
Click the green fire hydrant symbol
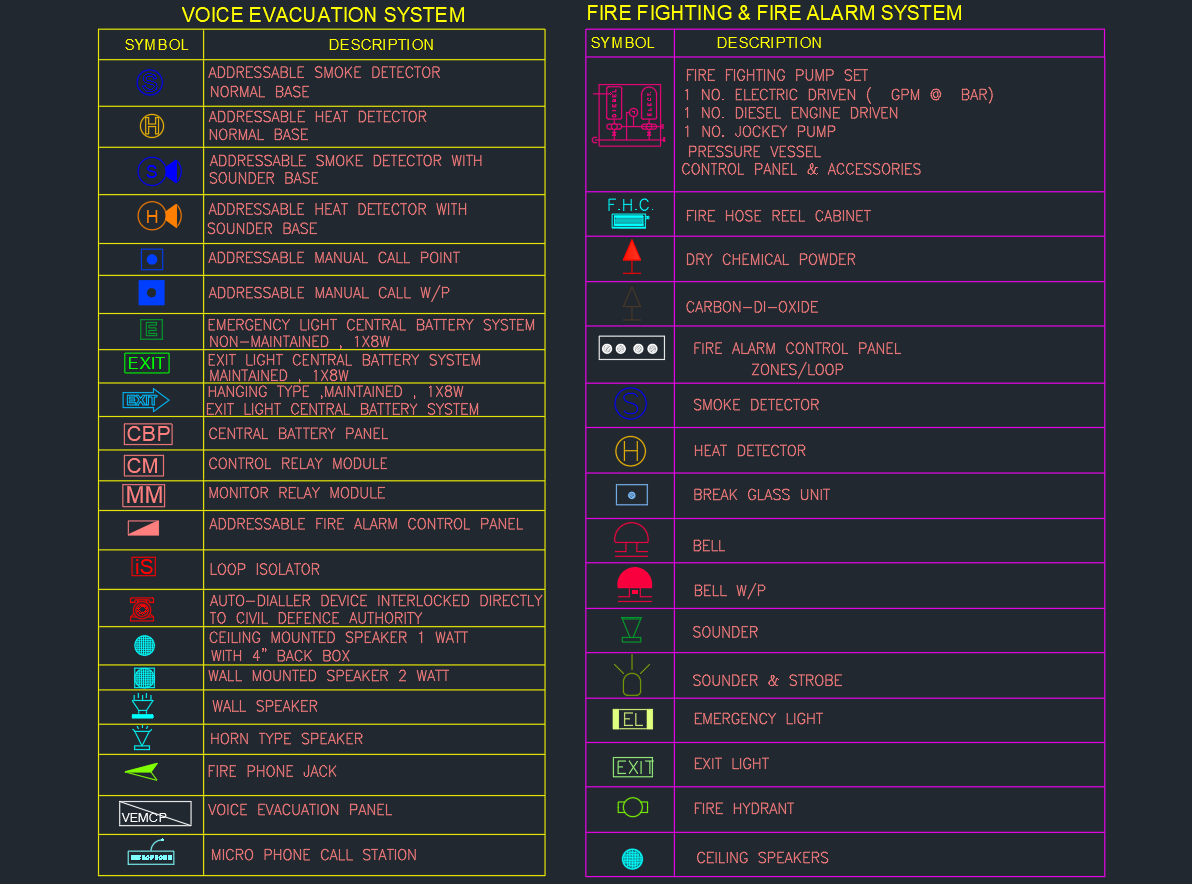click(632, 807)
